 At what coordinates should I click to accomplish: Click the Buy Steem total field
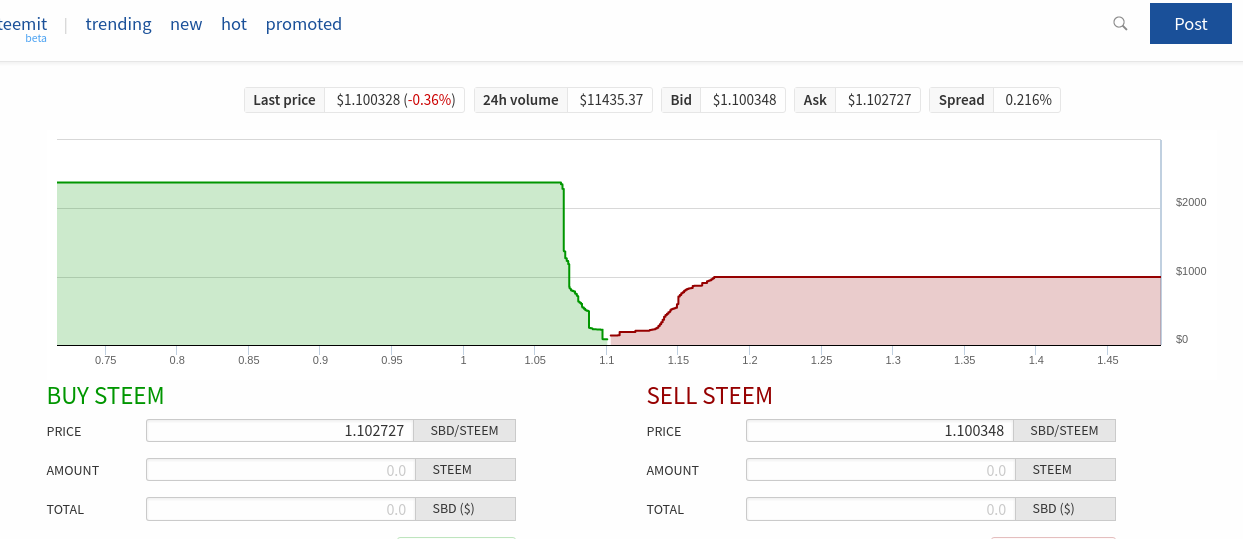(x=280, y=509)
